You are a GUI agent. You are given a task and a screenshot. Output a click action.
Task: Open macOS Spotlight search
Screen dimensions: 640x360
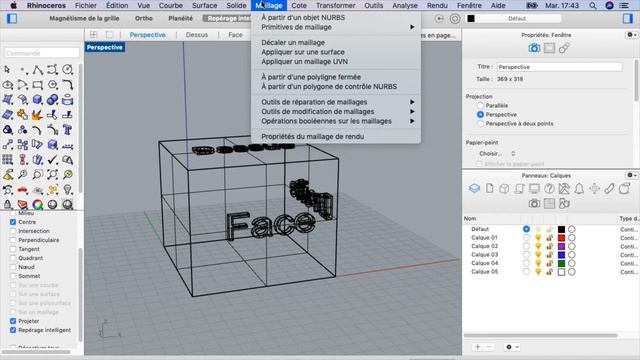[x=593, y=6]
